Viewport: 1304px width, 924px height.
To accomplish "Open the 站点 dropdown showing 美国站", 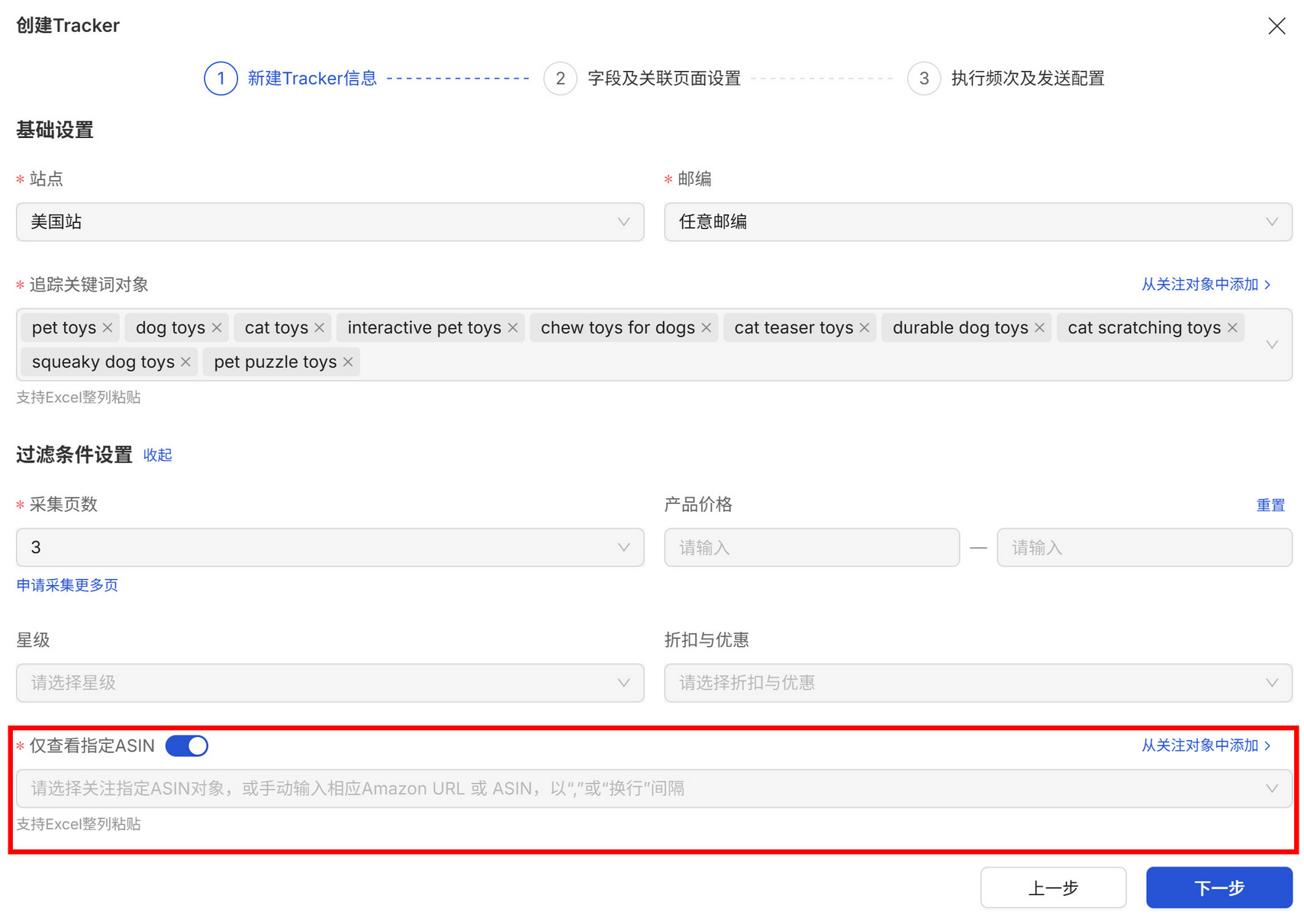I will (330, 222).
